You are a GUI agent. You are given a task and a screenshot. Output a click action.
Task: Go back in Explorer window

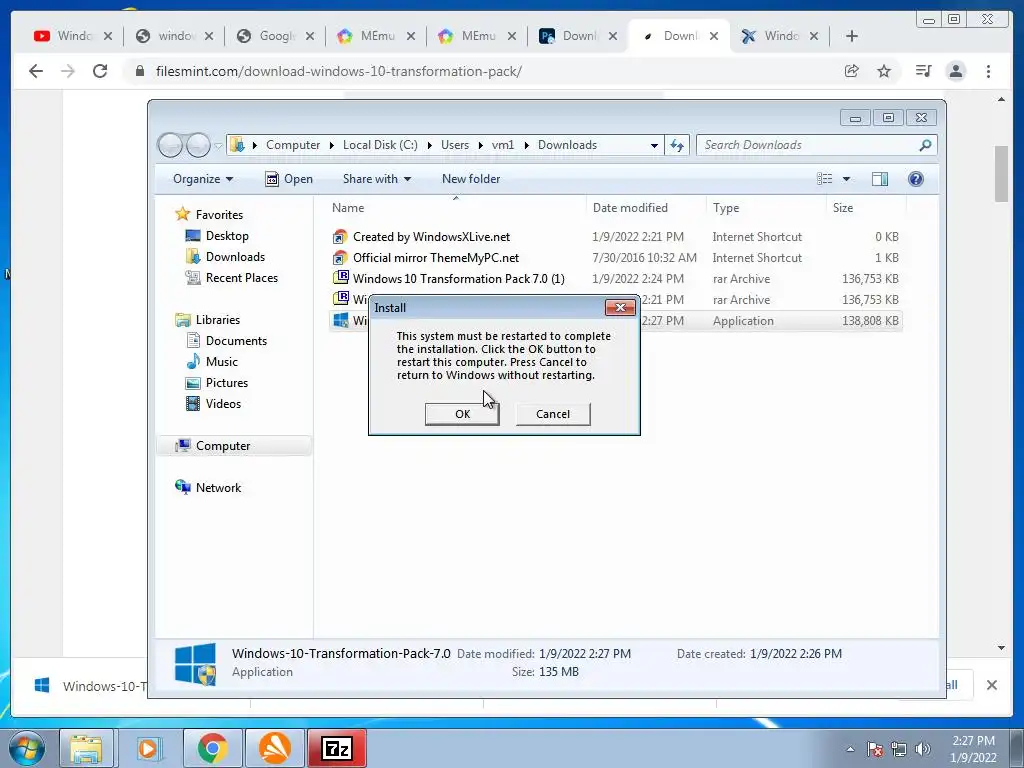point(170,145)
